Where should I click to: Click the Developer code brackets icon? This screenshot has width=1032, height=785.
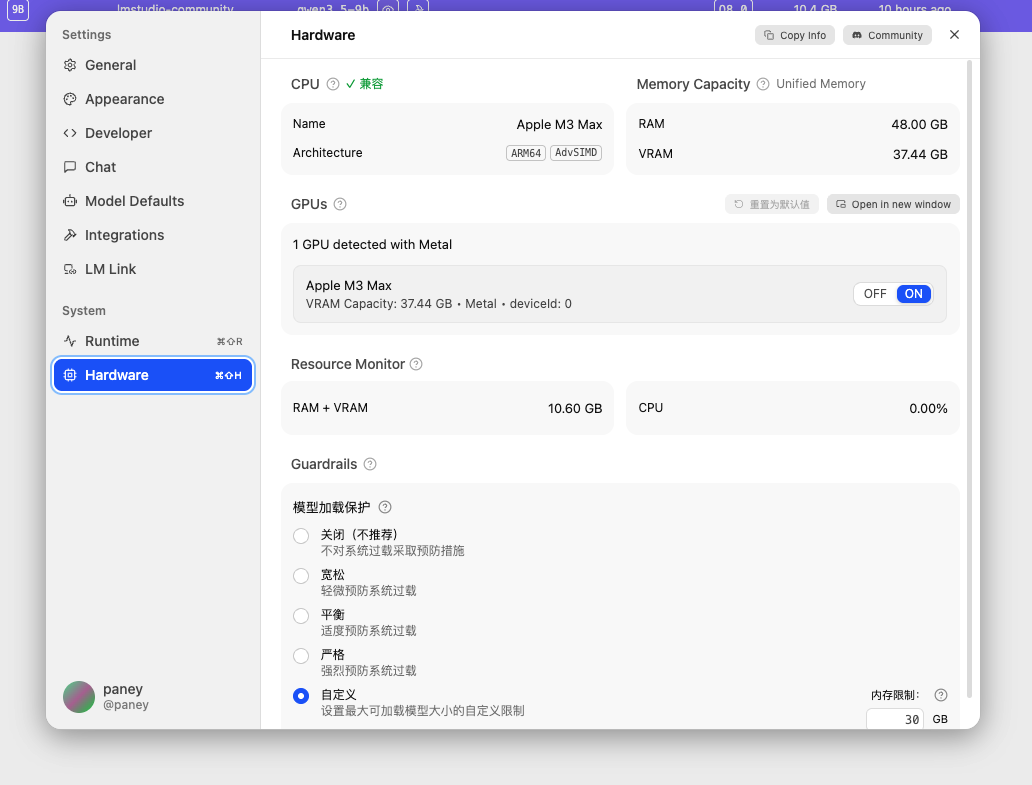tap(70, 133)
